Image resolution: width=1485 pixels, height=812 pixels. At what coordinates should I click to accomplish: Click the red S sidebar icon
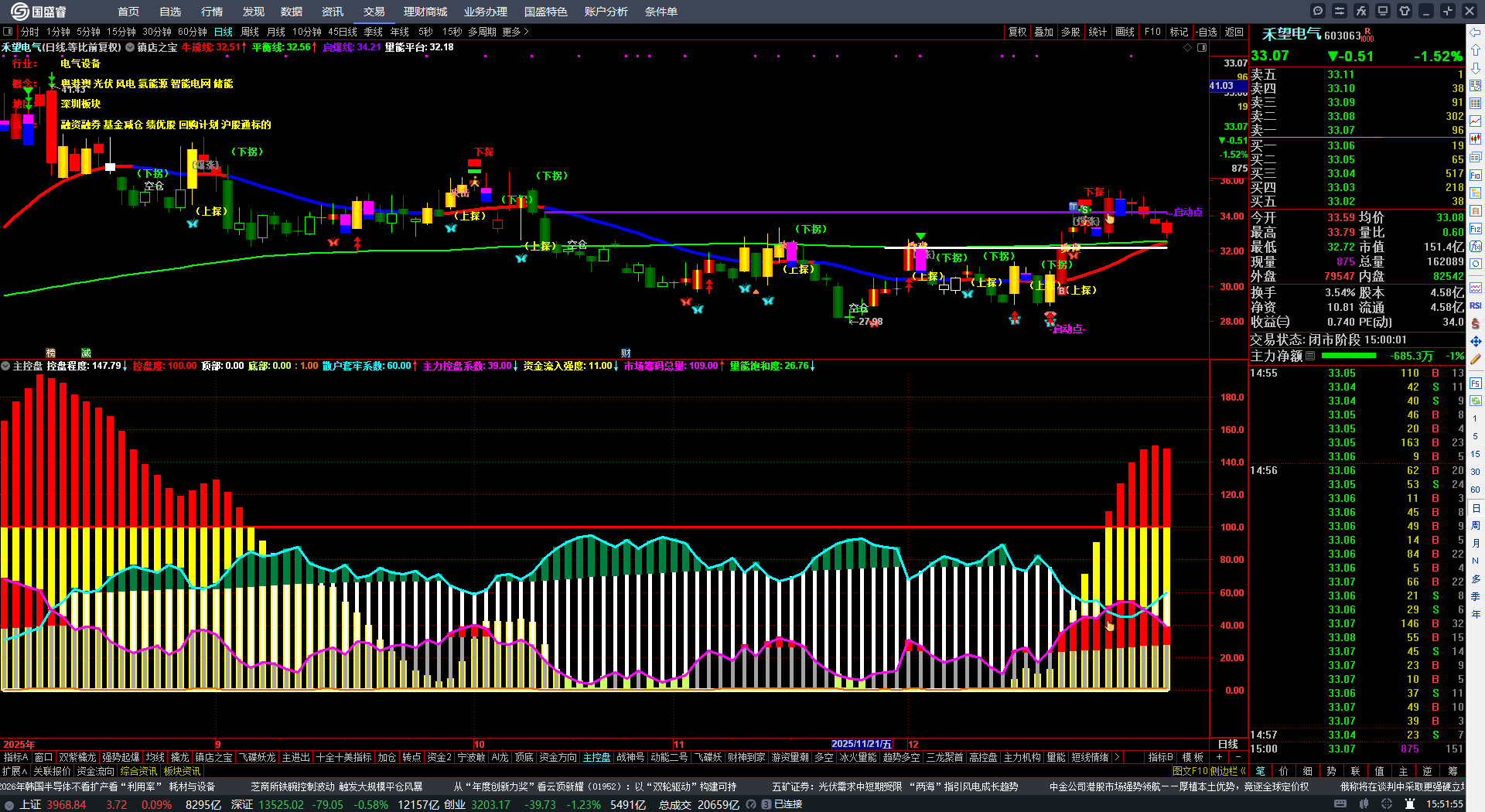pyautogui.click(x=1476, y=323)
